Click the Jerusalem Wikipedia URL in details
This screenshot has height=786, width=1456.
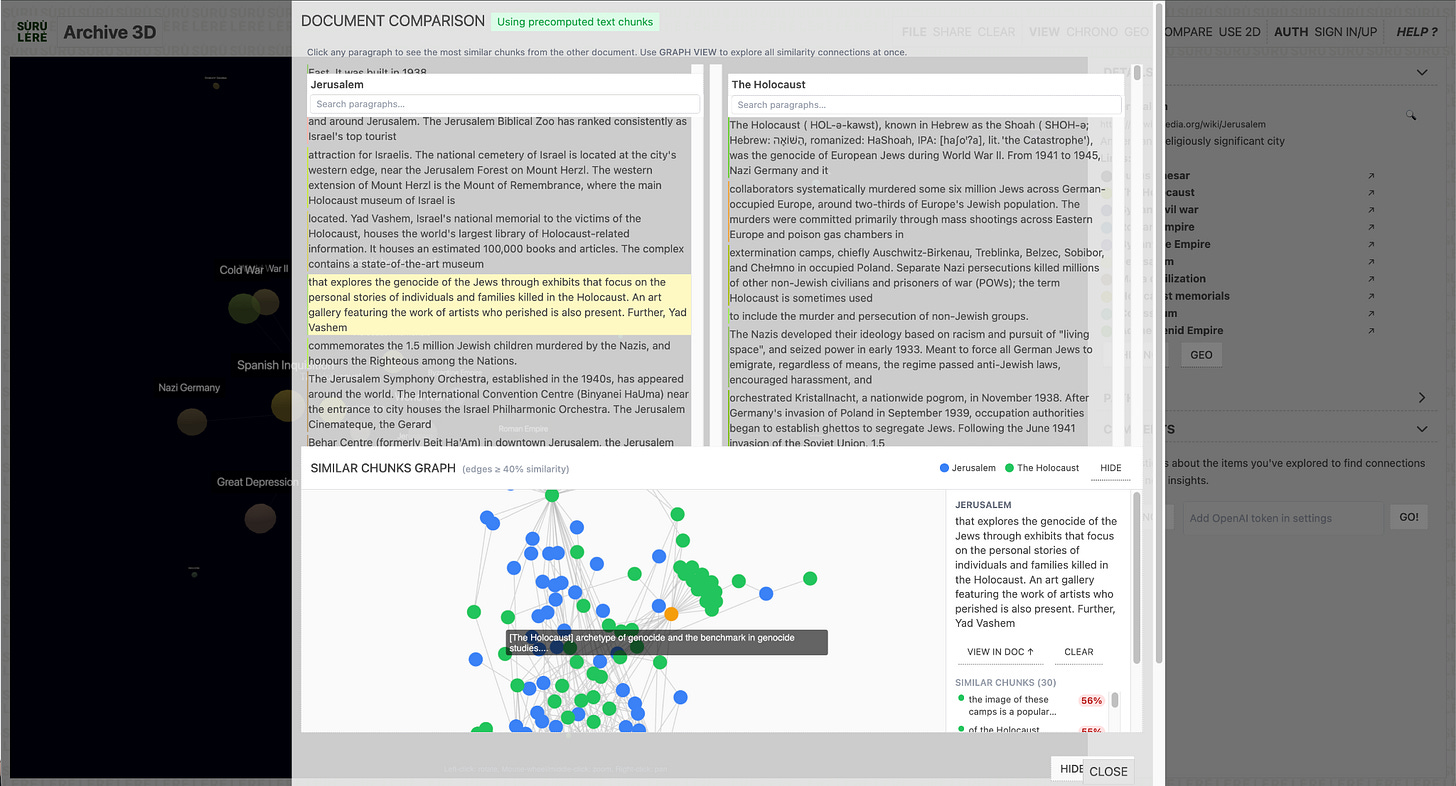[x=1183, y=125]
